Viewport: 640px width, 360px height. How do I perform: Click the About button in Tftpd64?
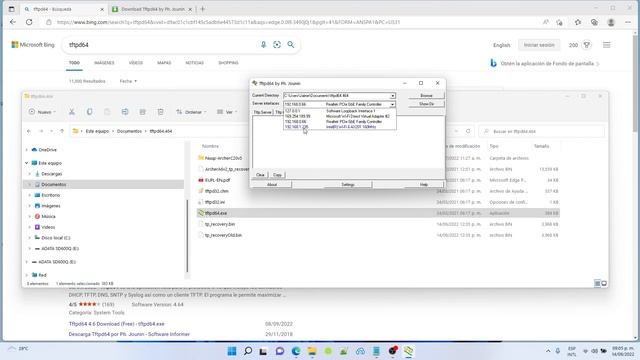(272, 185)
